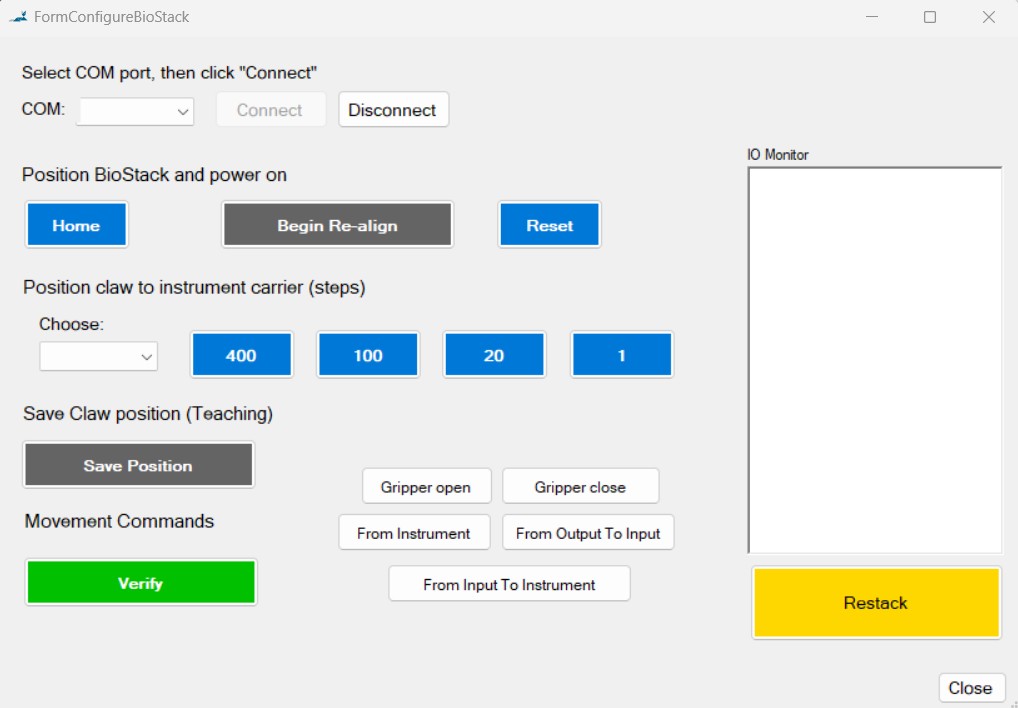1018x708 pixels.
Task: Move claw by 20 steps
Action: tap(494, 354)
